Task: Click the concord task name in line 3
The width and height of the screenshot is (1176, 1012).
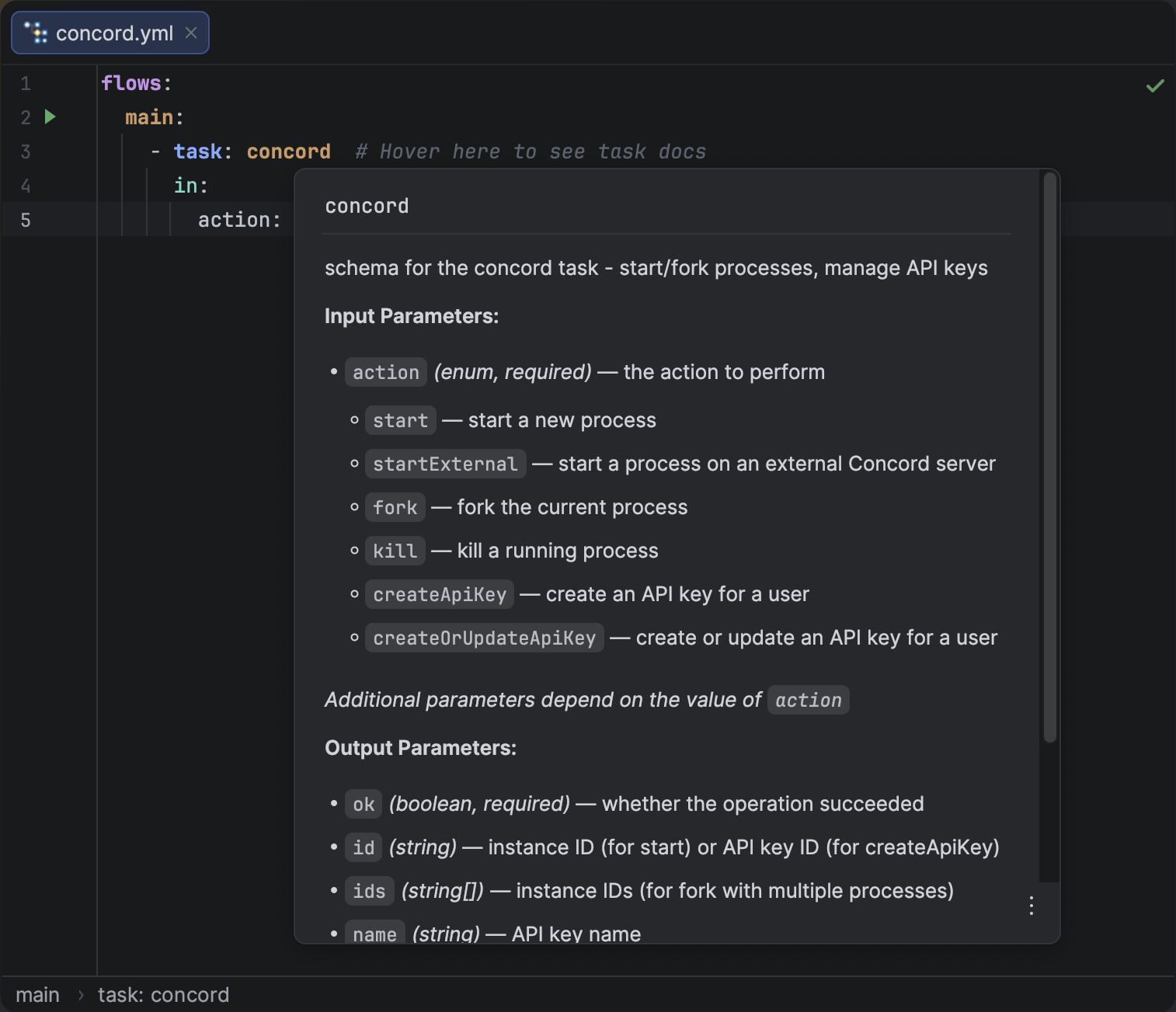Action: [288, 151]
